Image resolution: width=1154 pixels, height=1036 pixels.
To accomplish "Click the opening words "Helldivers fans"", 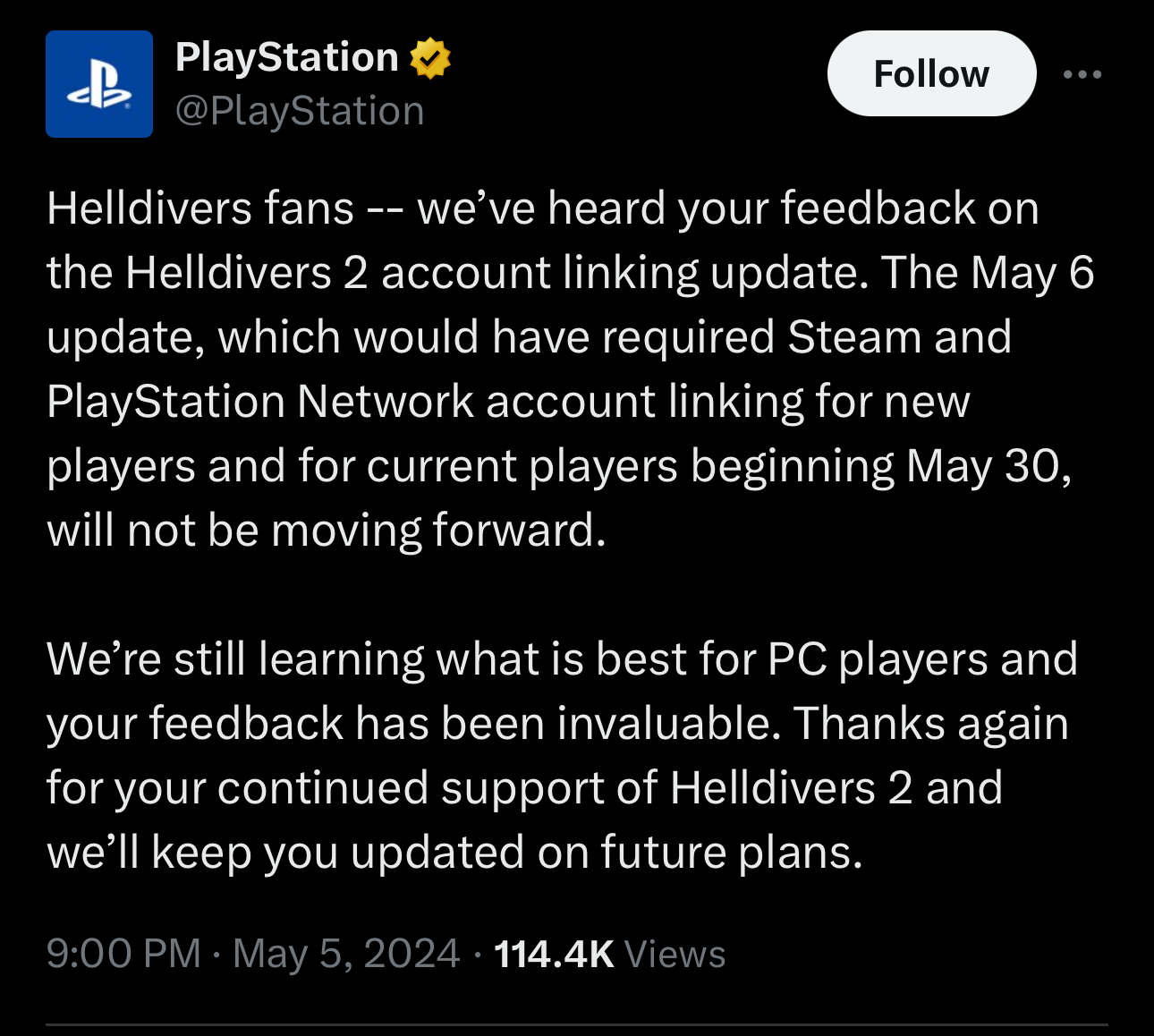I will (200, 208).
